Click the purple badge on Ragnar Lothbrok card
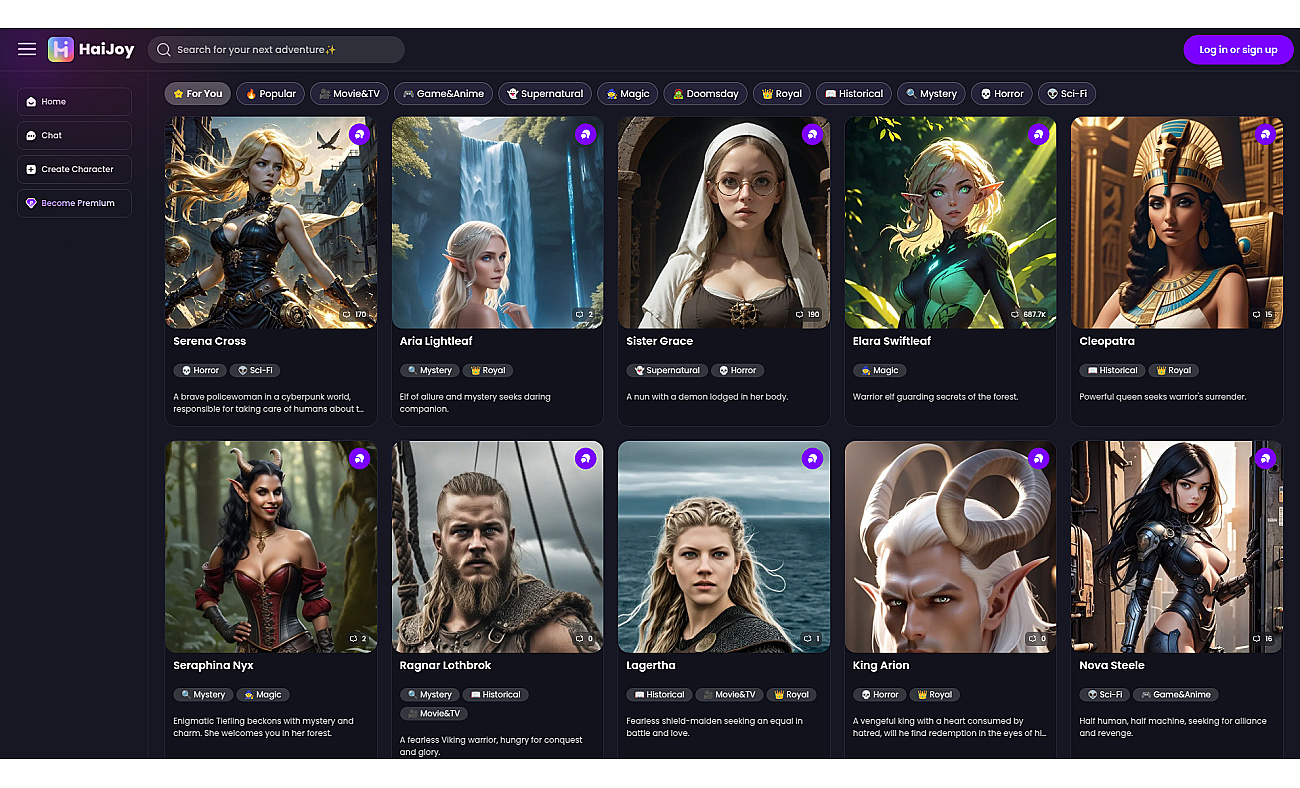1300x788 pixels. click(x=586, y=458)
